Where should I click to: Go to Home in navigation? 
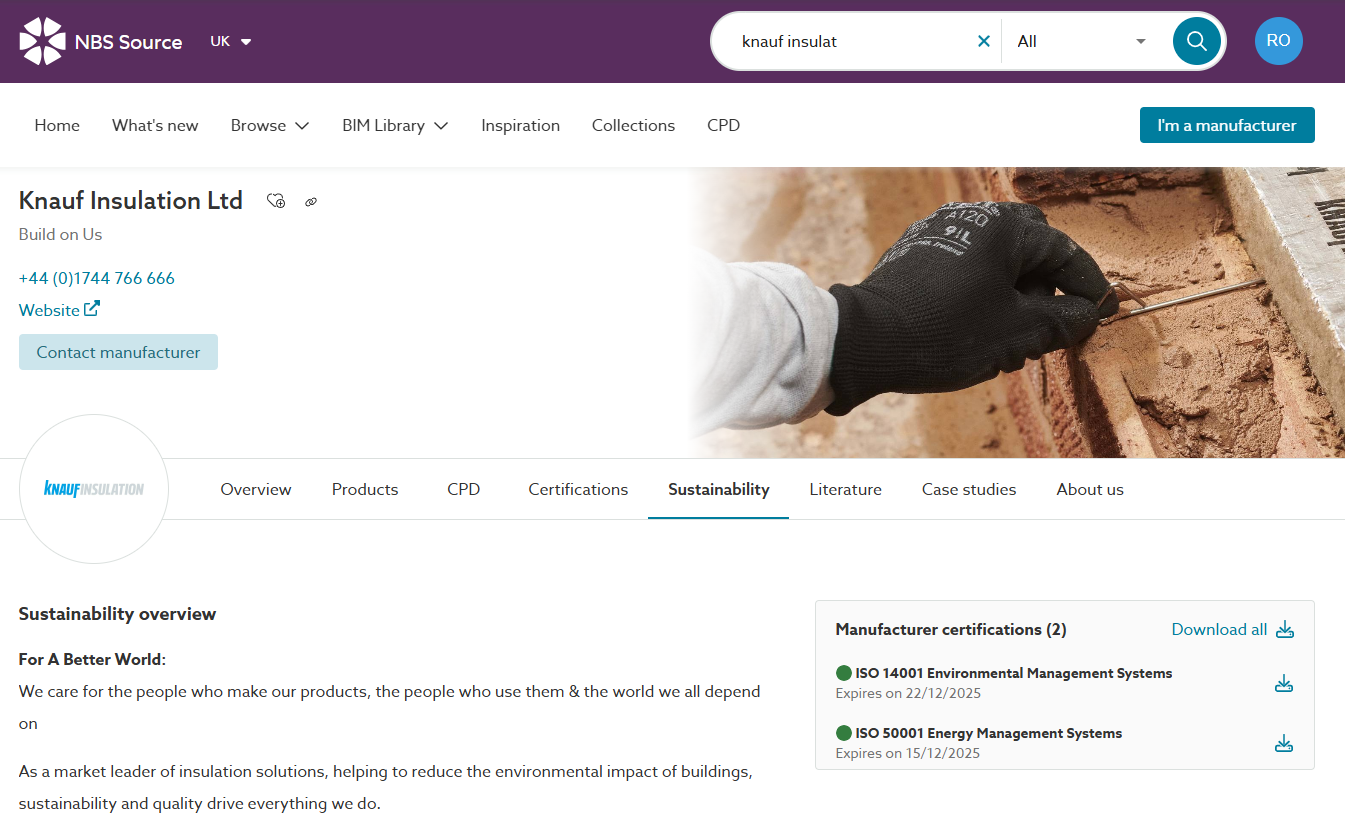point(57,125)
